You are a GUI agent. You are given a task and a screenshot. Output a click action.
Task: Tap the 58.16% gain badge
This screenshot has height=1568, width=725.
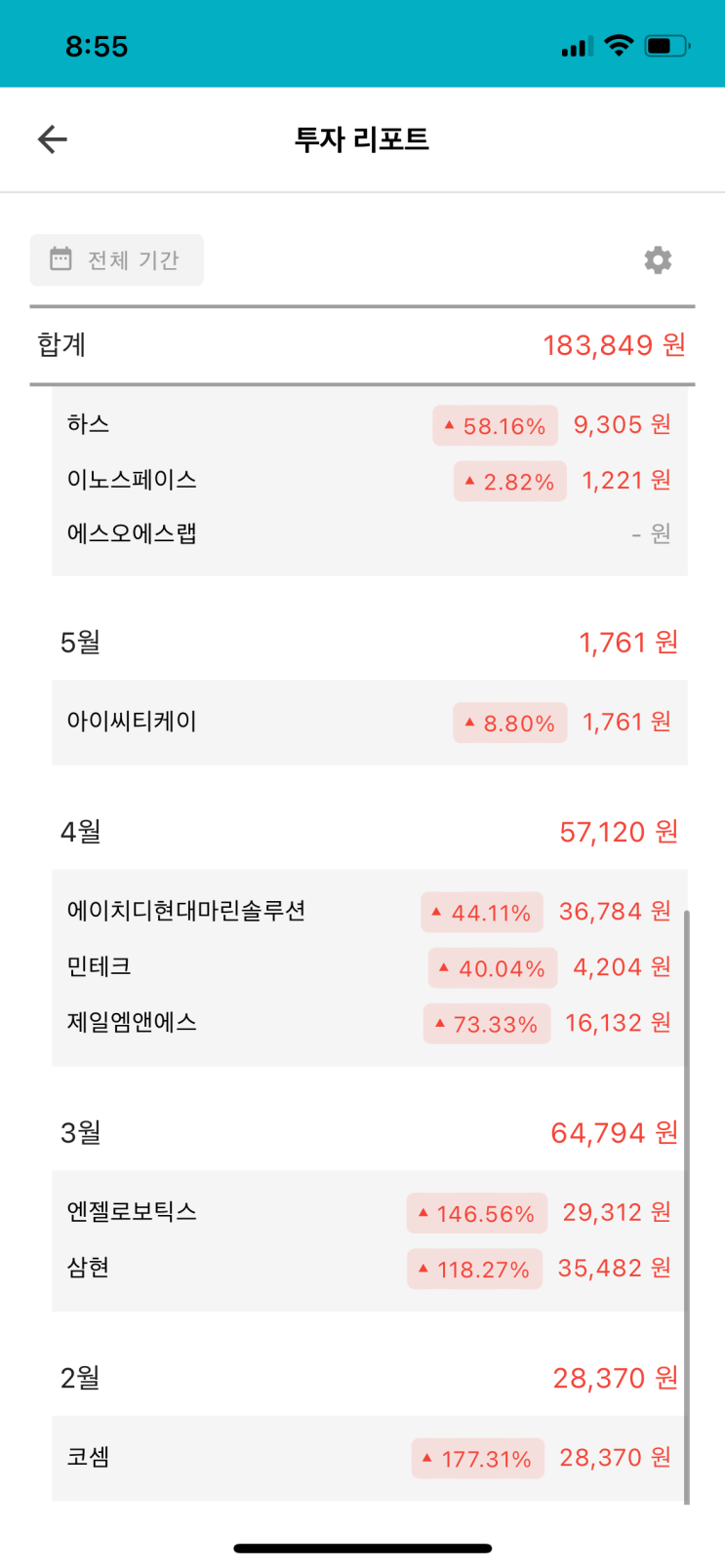point(495,426)
